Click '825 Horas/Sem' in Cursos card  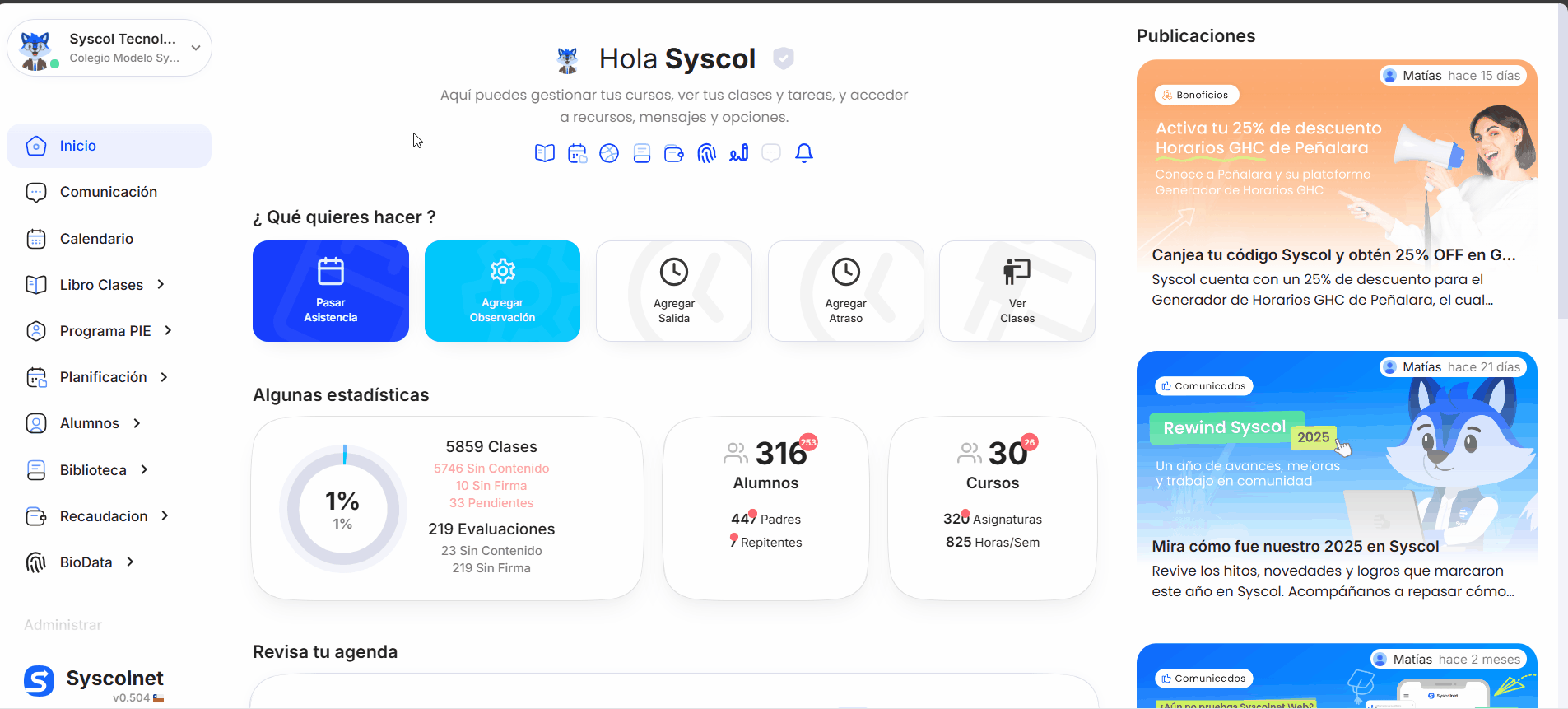[993, 543]
